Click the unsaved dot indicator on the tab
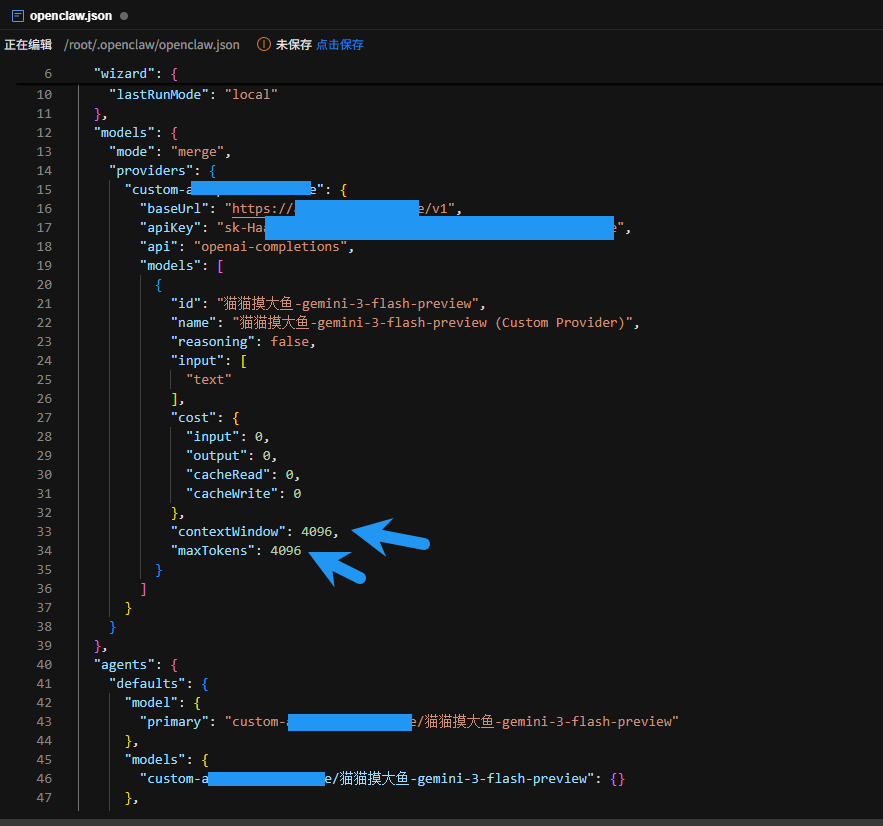This screenshot has width=883, height=826. 123,16
